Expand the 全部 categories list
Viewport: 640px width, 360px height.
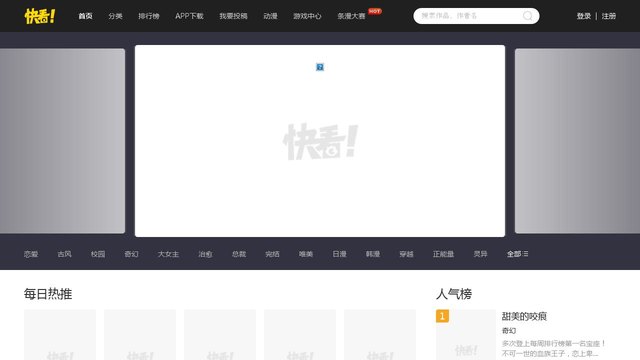pyautogui.click(x=518, y=254)
